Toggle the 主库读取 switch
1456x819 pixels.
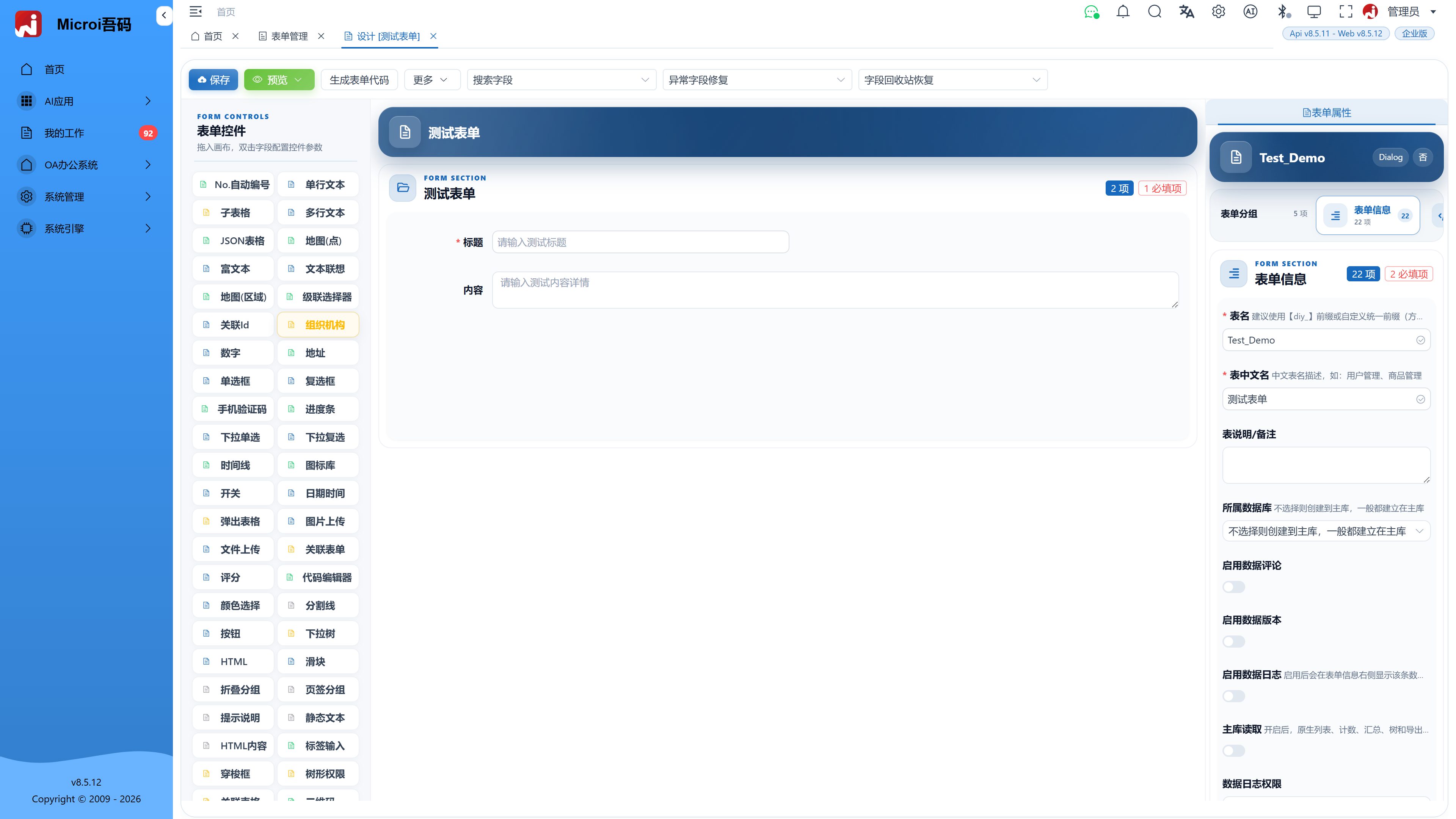(x=1233, y=751)
